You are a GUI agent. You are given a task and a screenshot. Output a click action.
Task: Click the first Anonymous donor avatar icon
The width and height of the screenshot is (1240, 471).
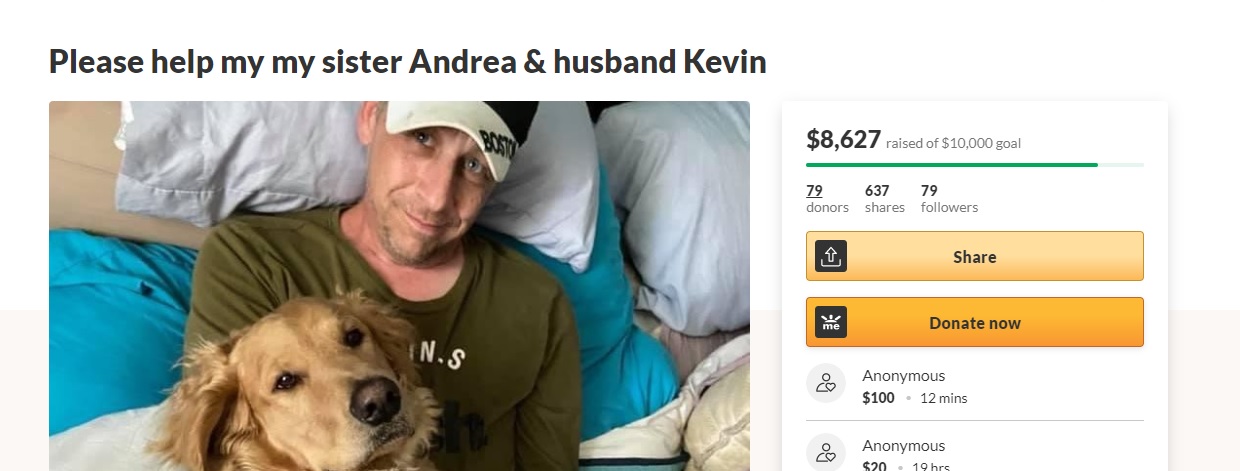coord(826,382)
